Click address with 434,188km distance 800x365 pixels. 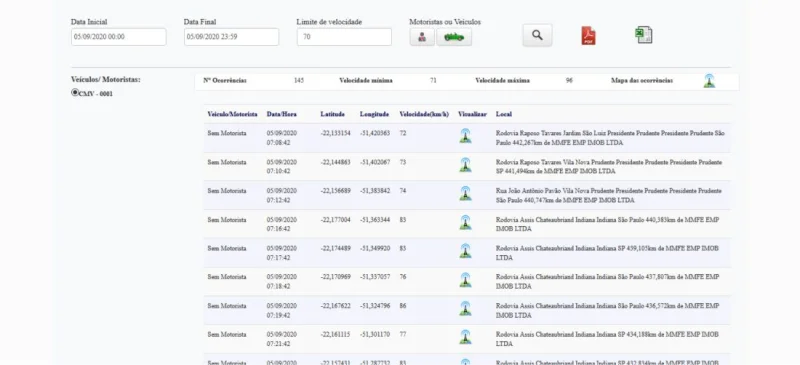607,339
